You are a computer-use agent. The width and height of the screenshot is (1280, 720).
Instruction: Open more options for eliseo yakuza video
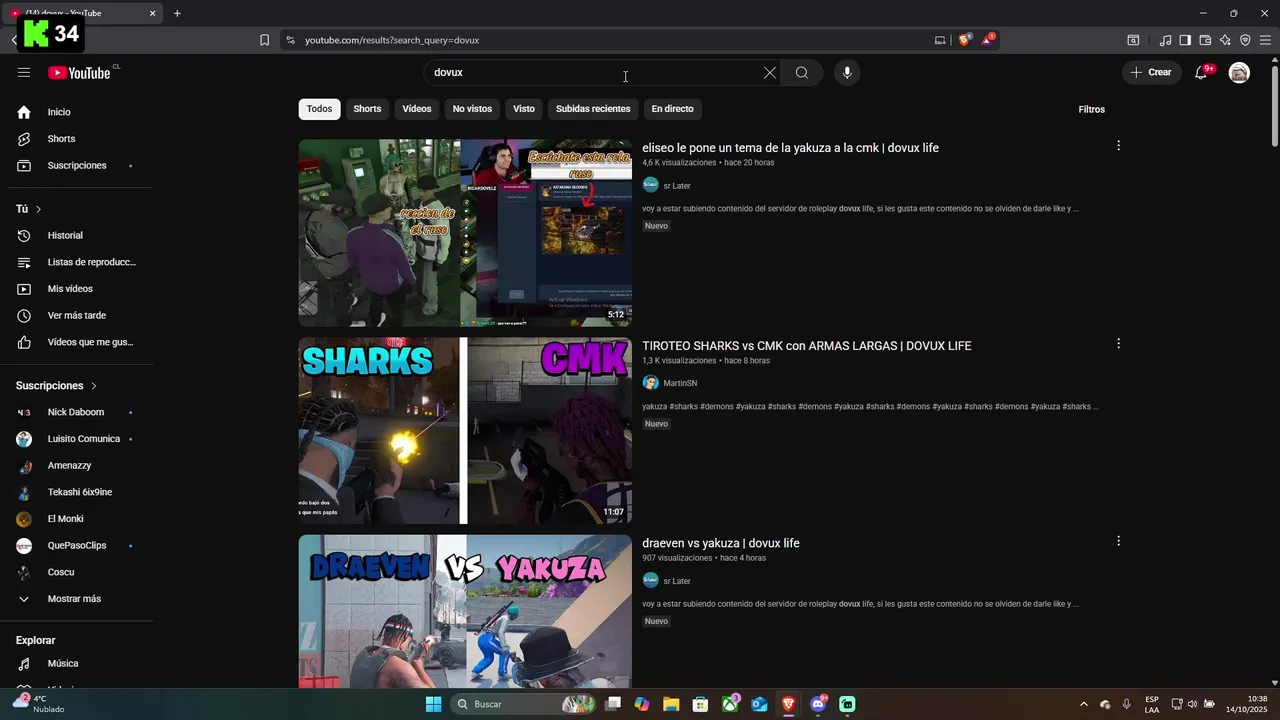[x=1118, y=146]
